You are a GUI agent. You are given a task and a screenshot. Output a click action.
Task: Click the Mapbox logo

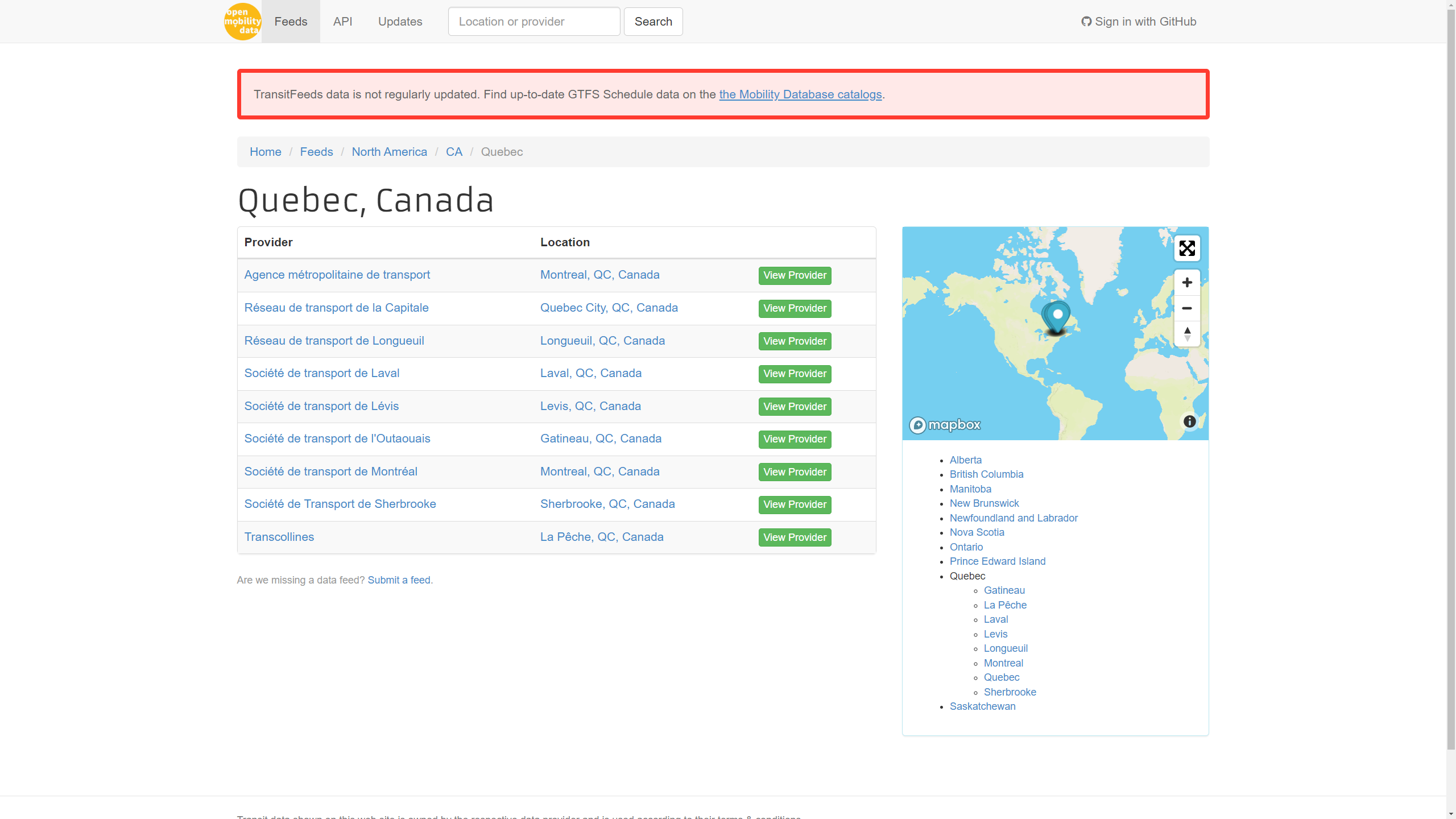pyautogui.click(x=945, y=425)
